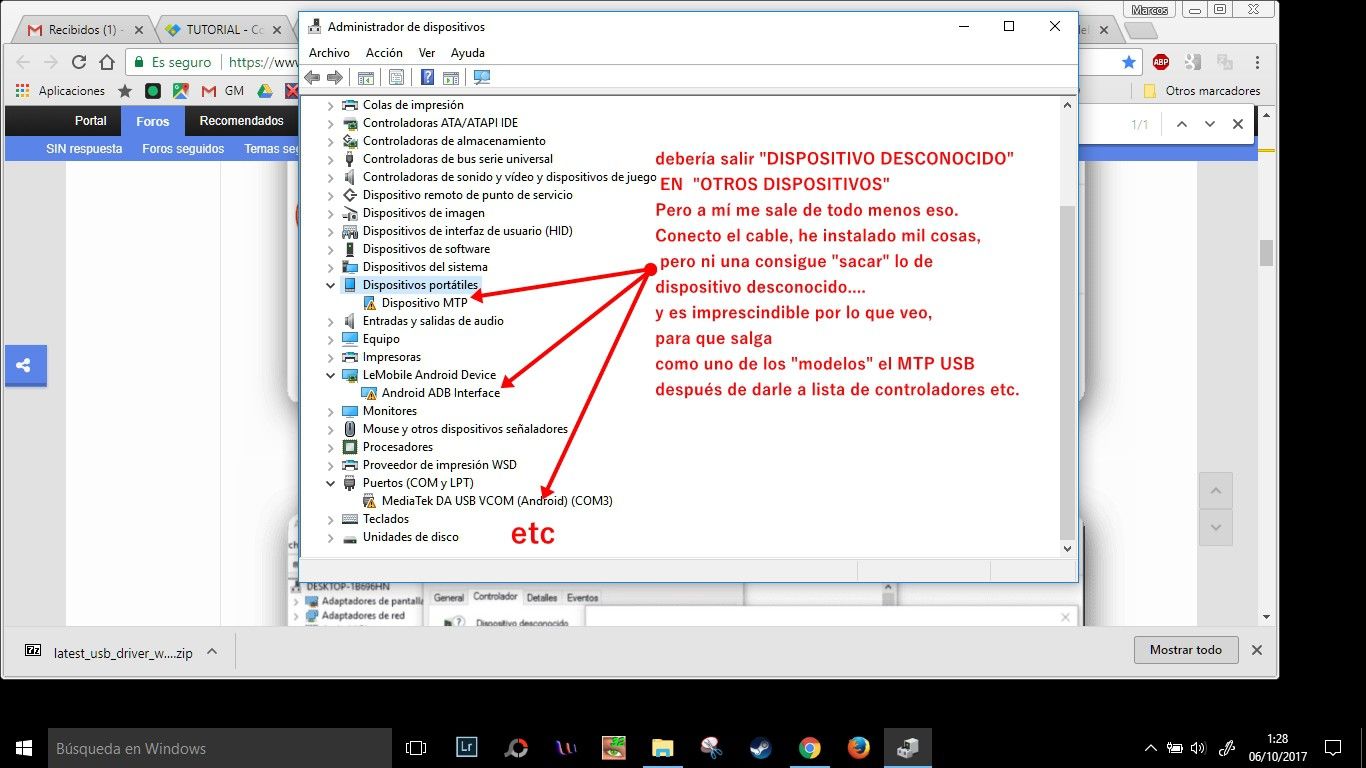
Task: Click the blue share button on page
Action: tap(23, 366)
